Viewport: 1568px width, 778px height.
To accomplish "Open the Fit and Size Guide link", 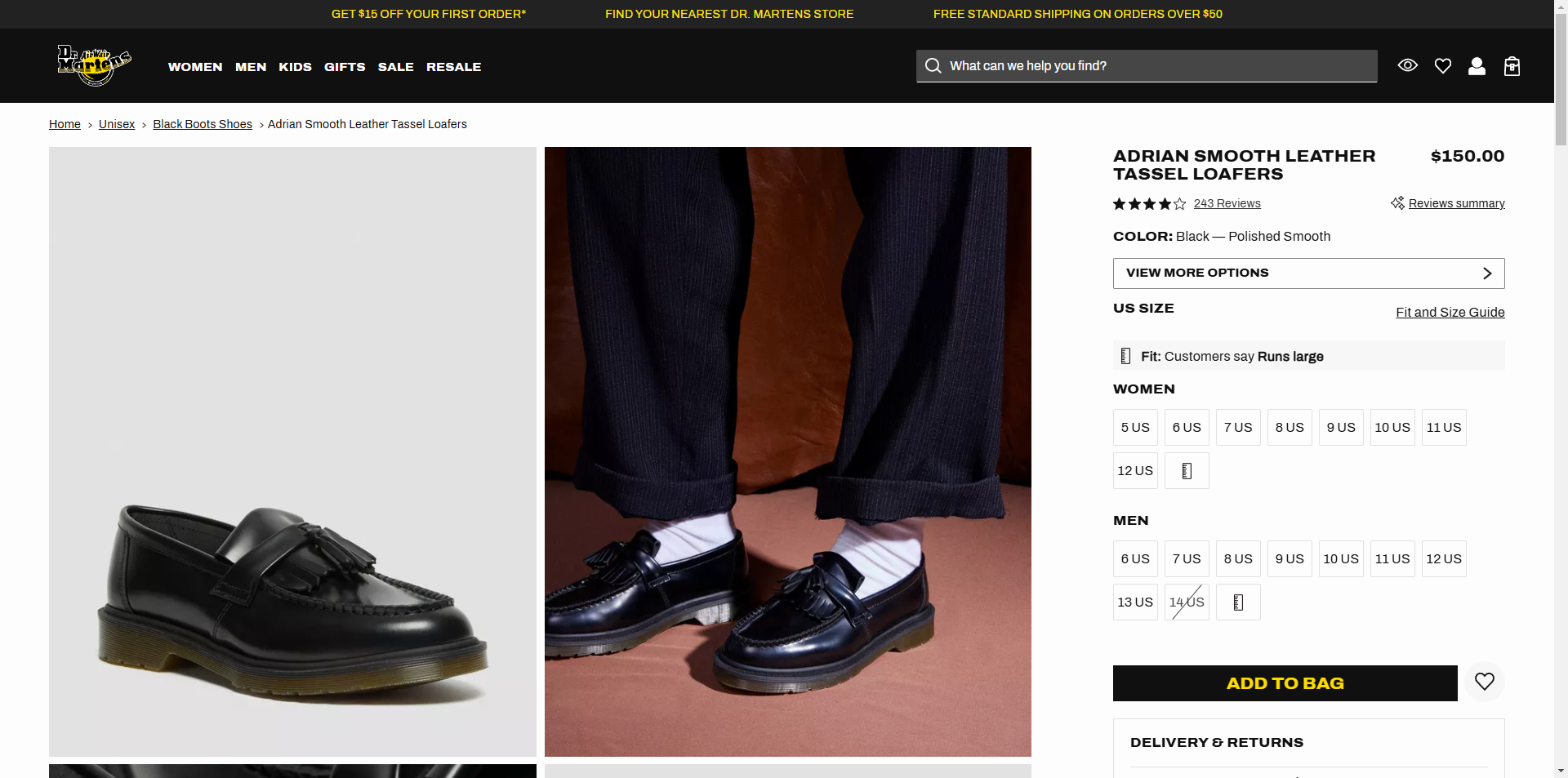I will (x=1450, y=312).
